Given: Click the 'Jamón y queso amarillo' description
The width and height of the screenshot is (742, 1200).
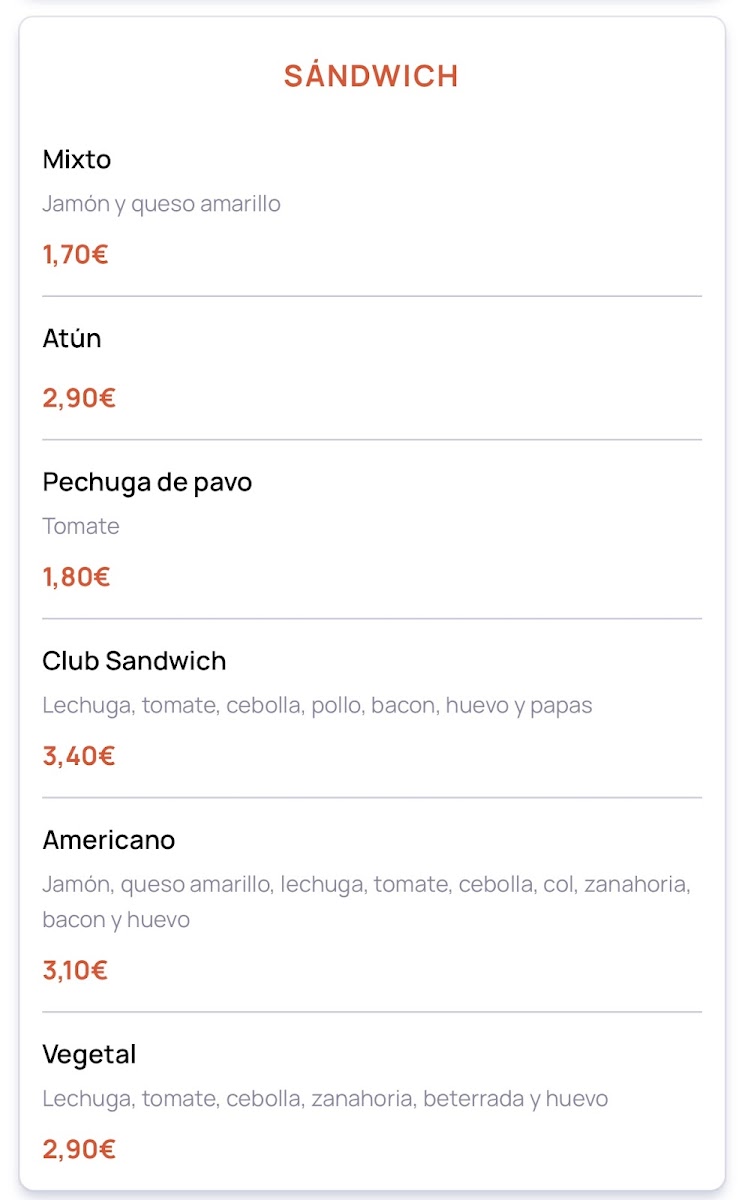Looking at the screenshot, I should 161,204.
